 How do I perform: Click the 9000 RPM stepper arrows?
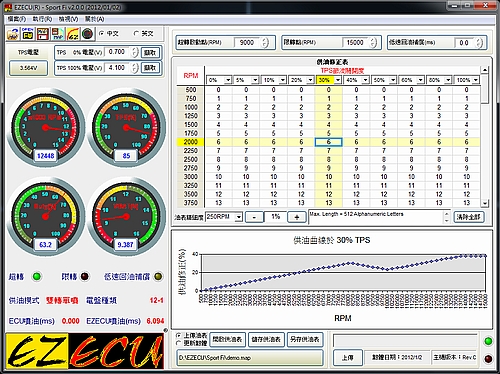point(265,43)
